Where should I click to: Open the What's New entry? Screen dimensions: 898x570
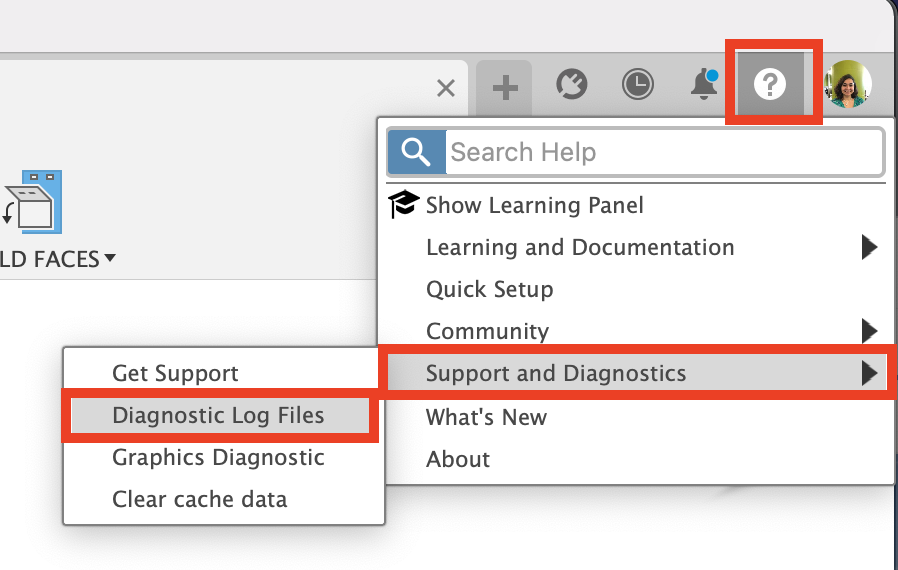coord(486,417)
